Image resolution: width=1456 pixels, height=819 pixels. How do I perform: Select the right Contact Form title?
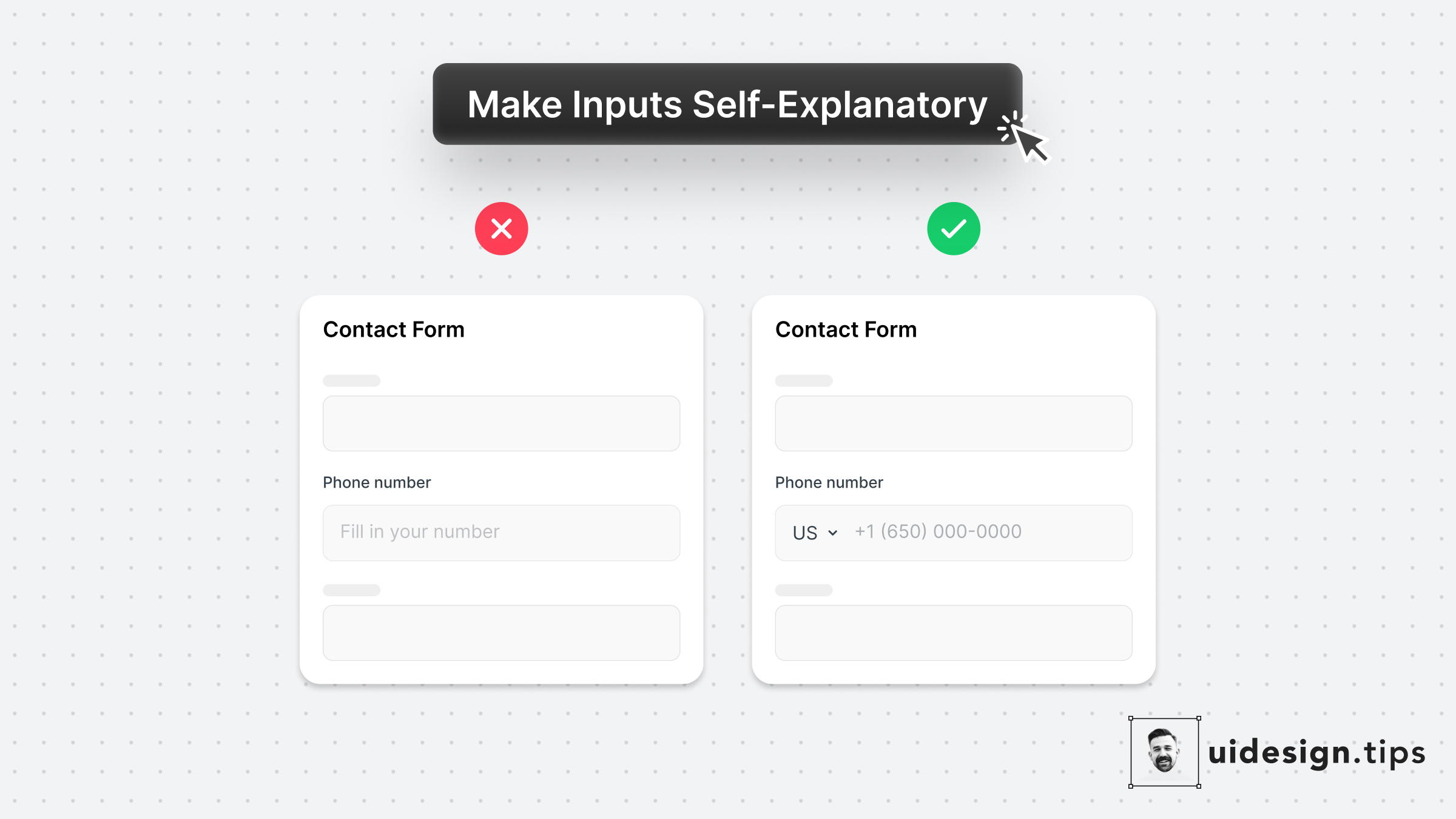point(845,328)
